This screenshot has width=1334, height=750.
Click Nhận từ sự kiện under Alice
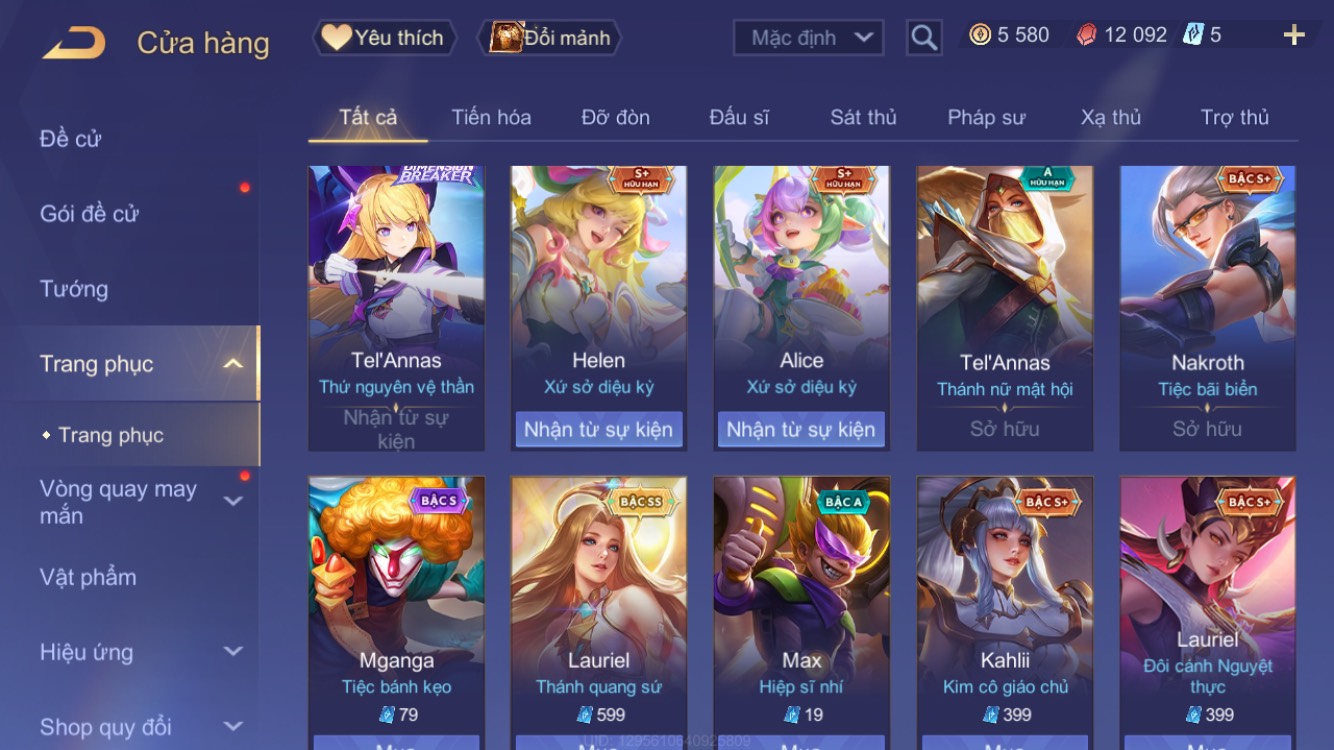(801, 430)
